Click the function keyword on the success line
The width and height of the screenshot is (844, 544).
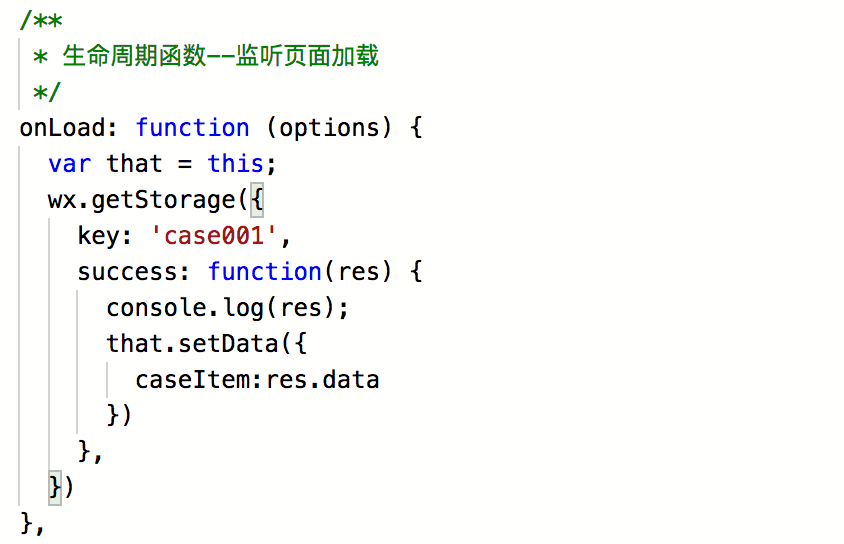tap(264, 272)
